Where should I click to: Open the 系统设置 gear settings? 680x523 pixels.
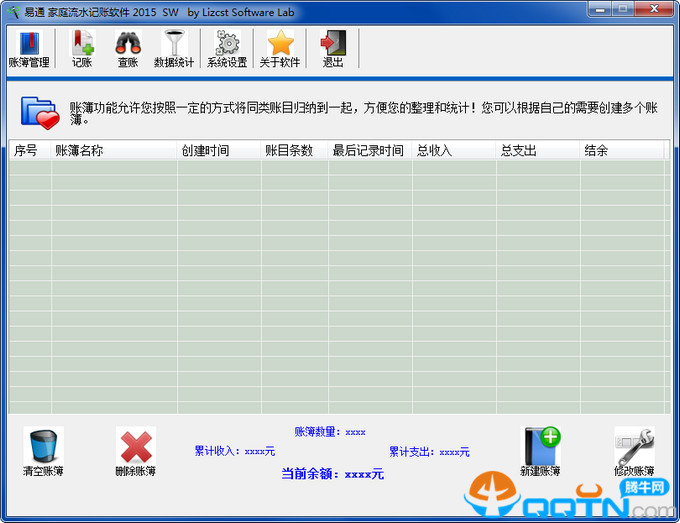click(227, 48)
